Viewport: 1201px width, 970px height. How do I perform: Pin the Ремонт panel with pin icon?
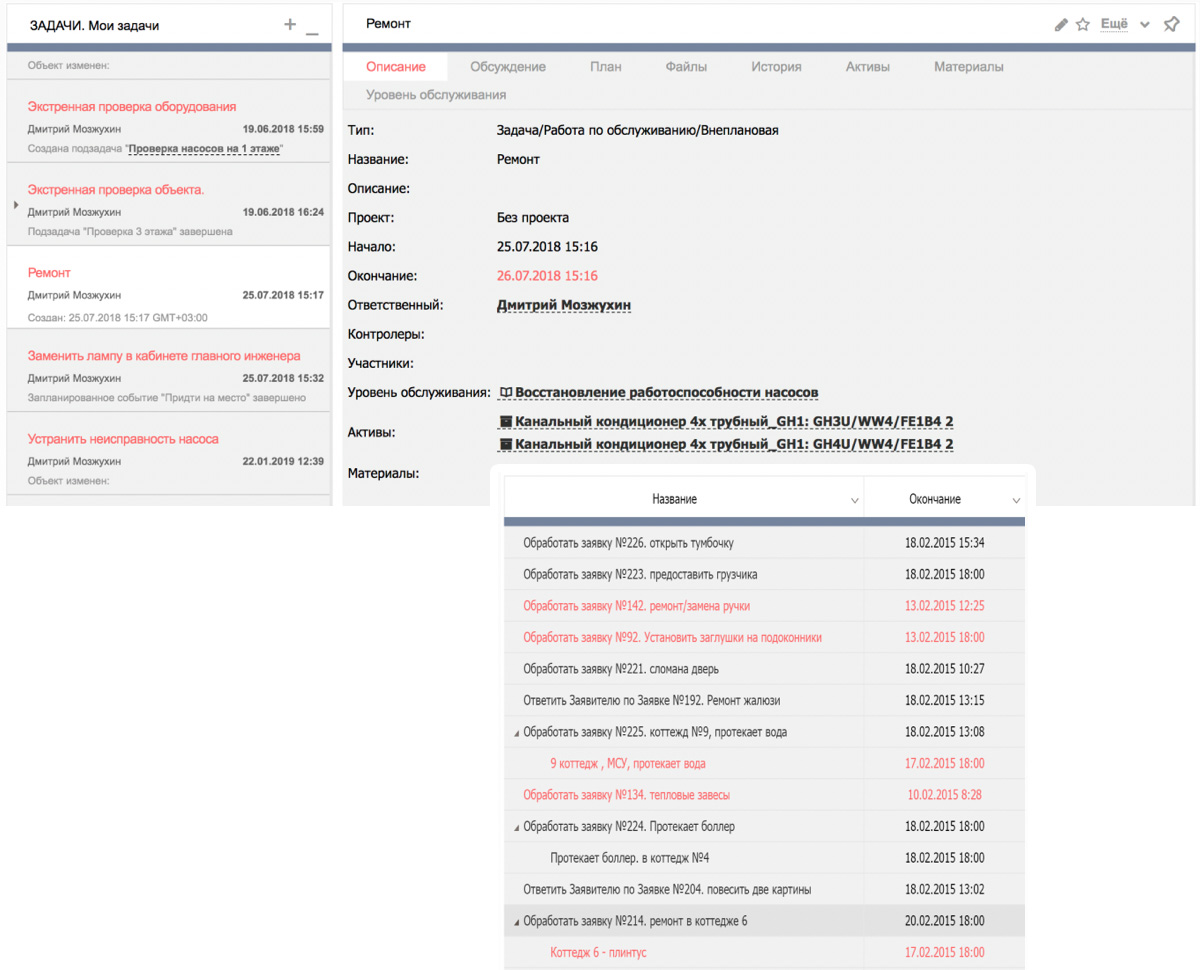tap(1171, 25)
